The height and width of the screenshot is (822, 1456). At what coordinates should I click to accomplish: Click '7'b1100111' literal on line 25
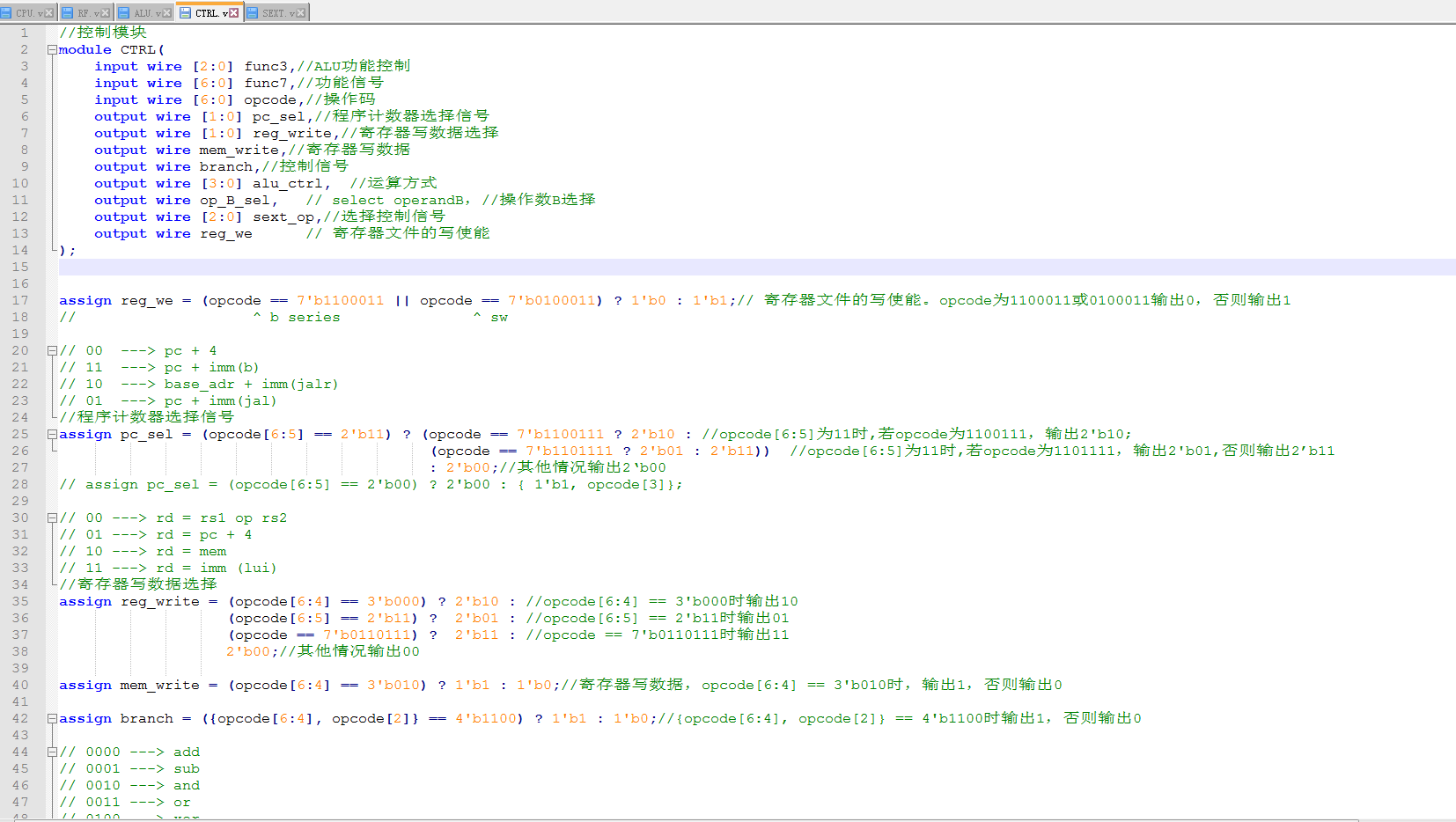coord(561,435)
